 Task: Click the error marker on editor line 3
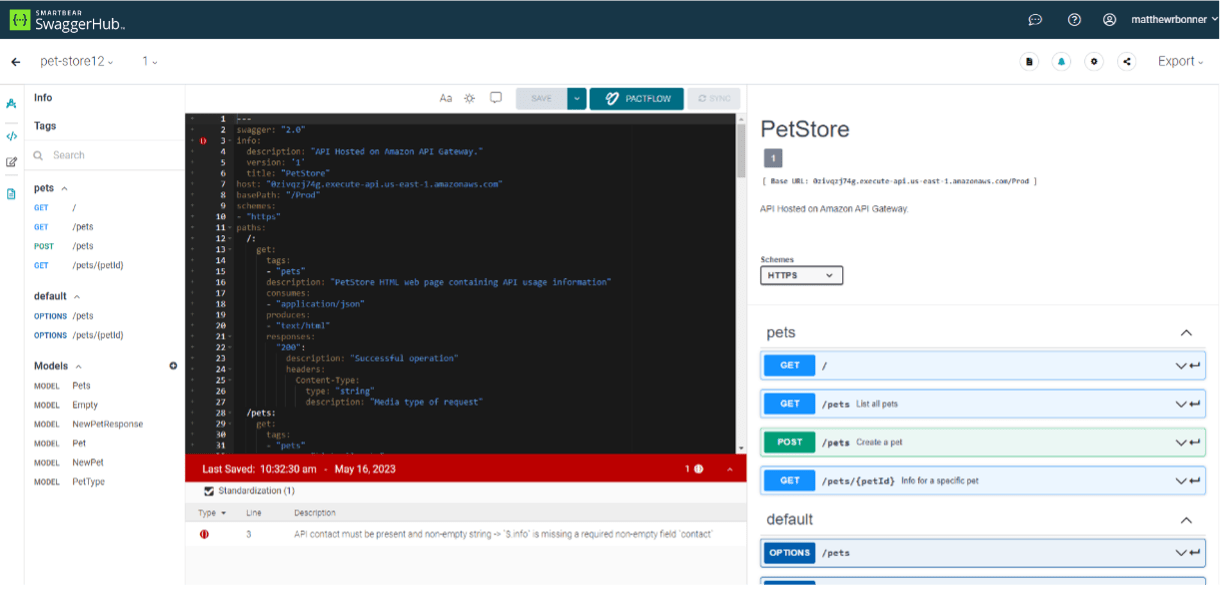pyautogui.click(x=203, y=141)
